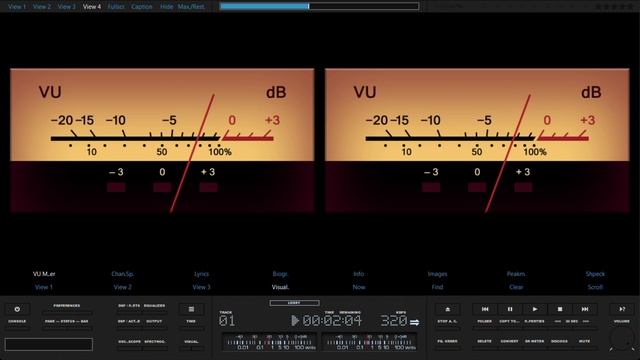The width and height of the screenshot is (640, 360).
Task: Click the right VU meter panel
Action: click(477, 140)
